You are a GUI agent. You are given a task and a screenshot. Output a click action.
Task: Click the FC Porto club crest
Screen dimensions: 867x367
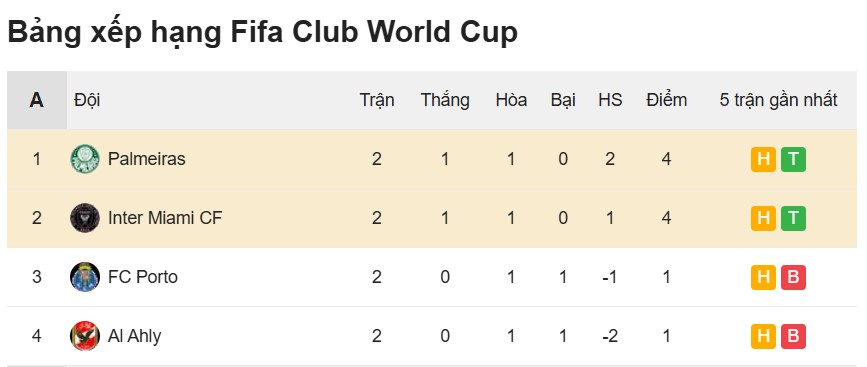point(85,277)
